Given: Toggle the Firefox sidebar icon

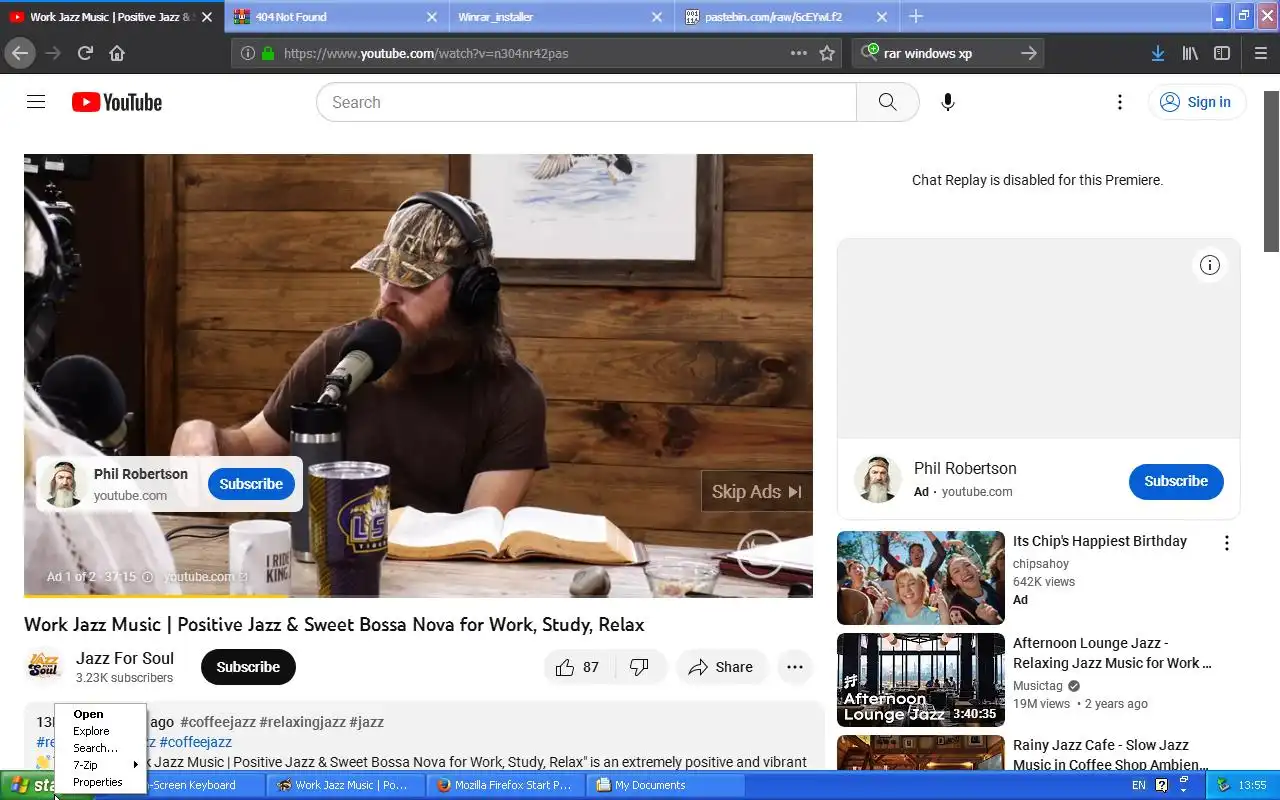Looking at the screenshot, I should pyautogui.click(x=1222, y=53).
